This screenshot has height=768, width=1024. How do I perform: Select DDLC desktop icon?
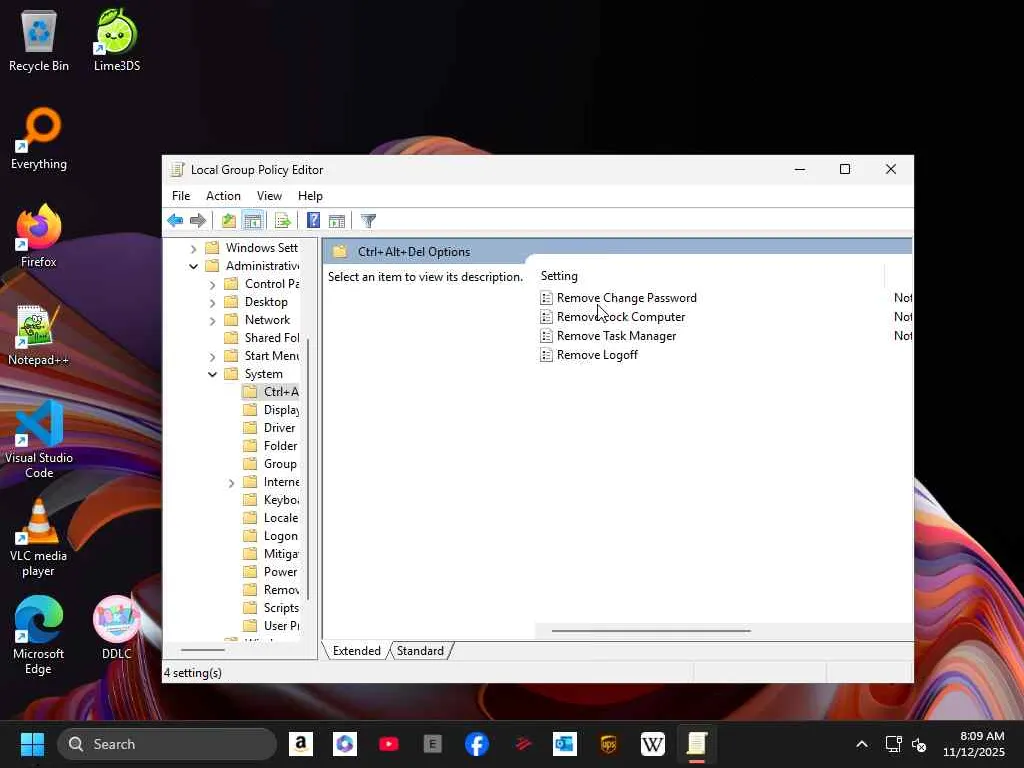tap(117, 628)
